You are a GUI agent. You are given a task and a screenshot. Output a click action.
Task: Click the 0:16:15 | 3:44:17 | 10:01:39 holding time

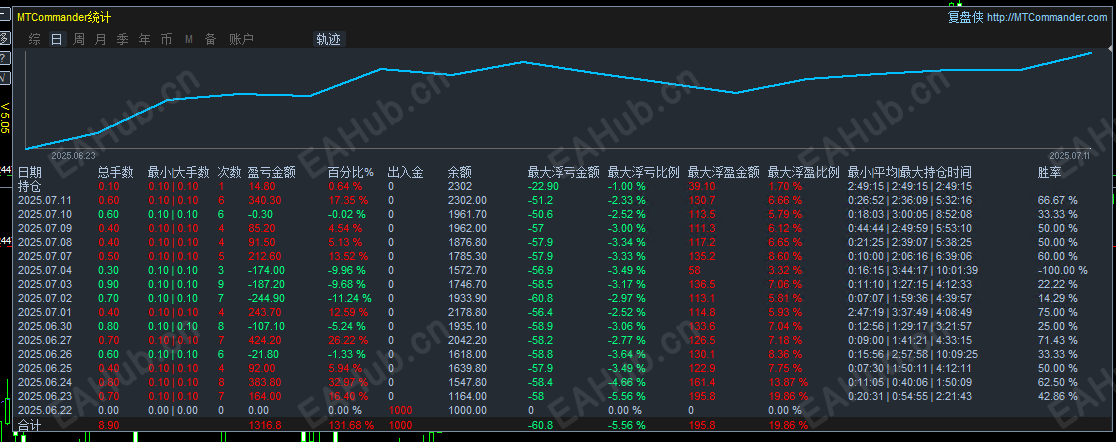[912, 270]
